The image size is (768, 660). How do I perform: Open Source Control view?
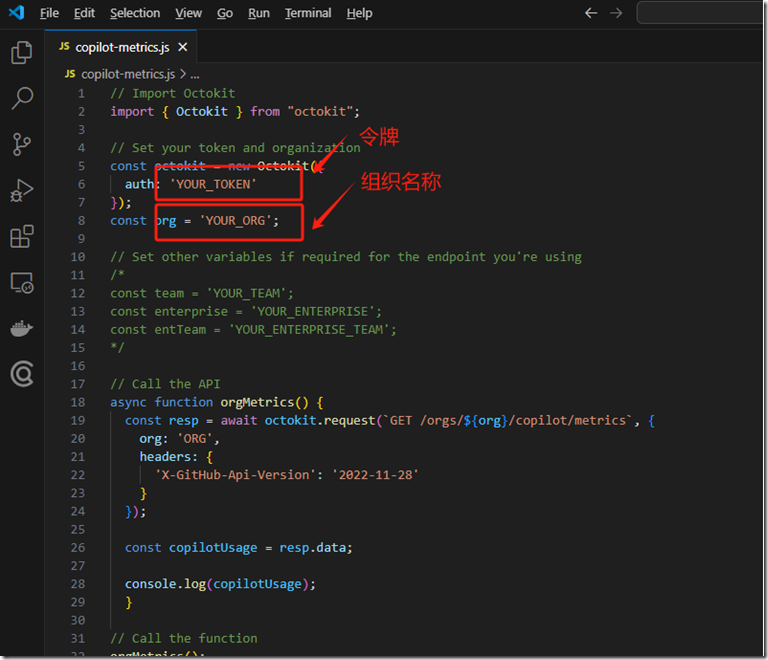(x=22, y=144)
